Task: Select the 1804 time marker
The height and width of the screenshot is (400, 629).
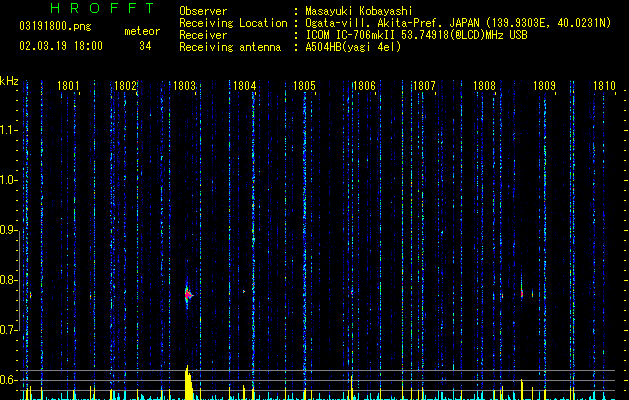Action: click(244, 86)
